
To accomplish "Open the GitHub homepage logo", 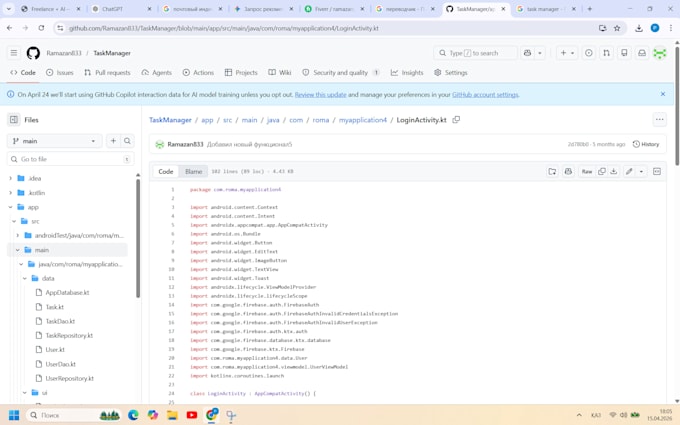I will click(x=33, y=53).
